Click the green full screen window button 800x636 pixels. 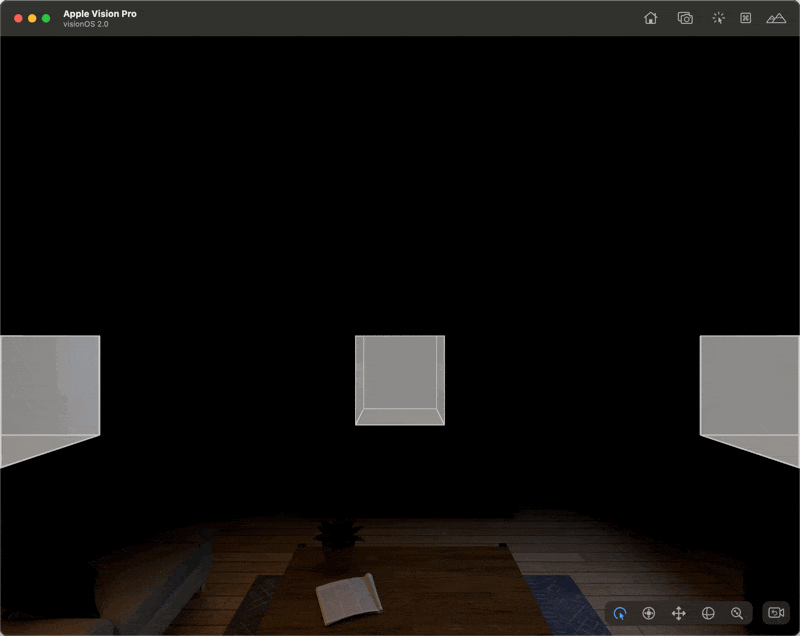tap(43, 17)
